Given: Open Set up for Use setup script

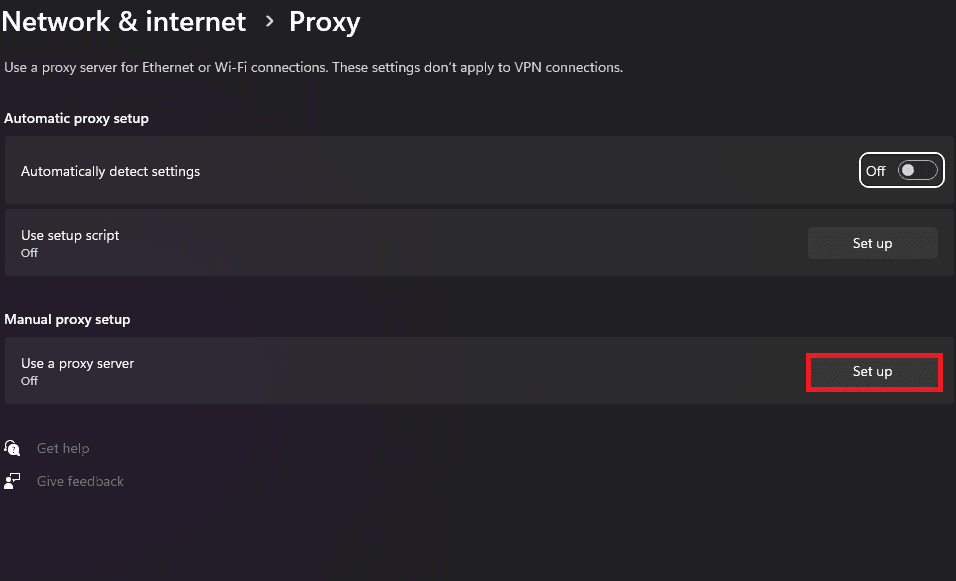Looking at the screenshot, I should [x=872, y=242].
